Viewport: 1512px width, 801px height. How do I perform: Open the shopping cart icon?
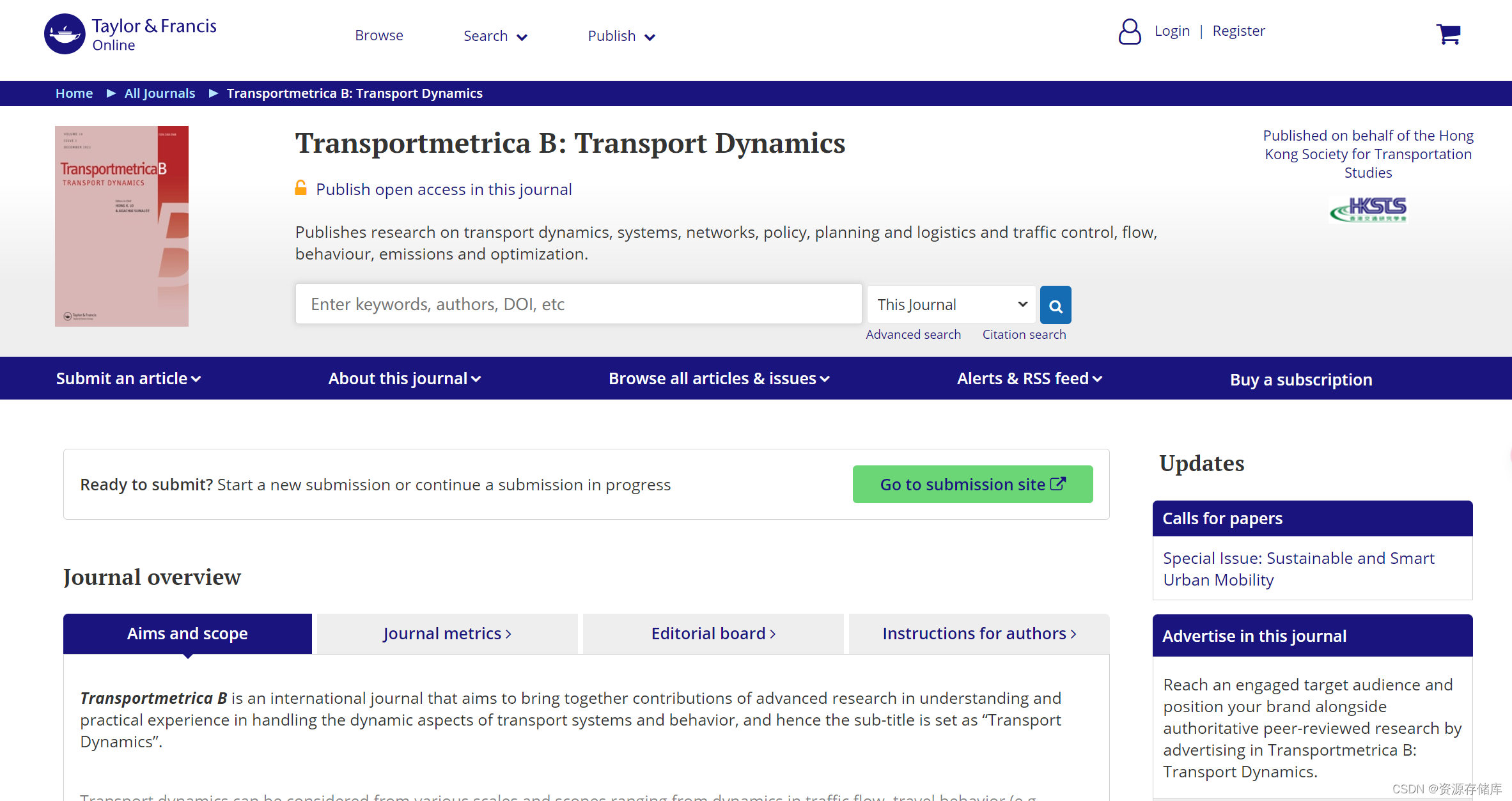coord(1448,34)
